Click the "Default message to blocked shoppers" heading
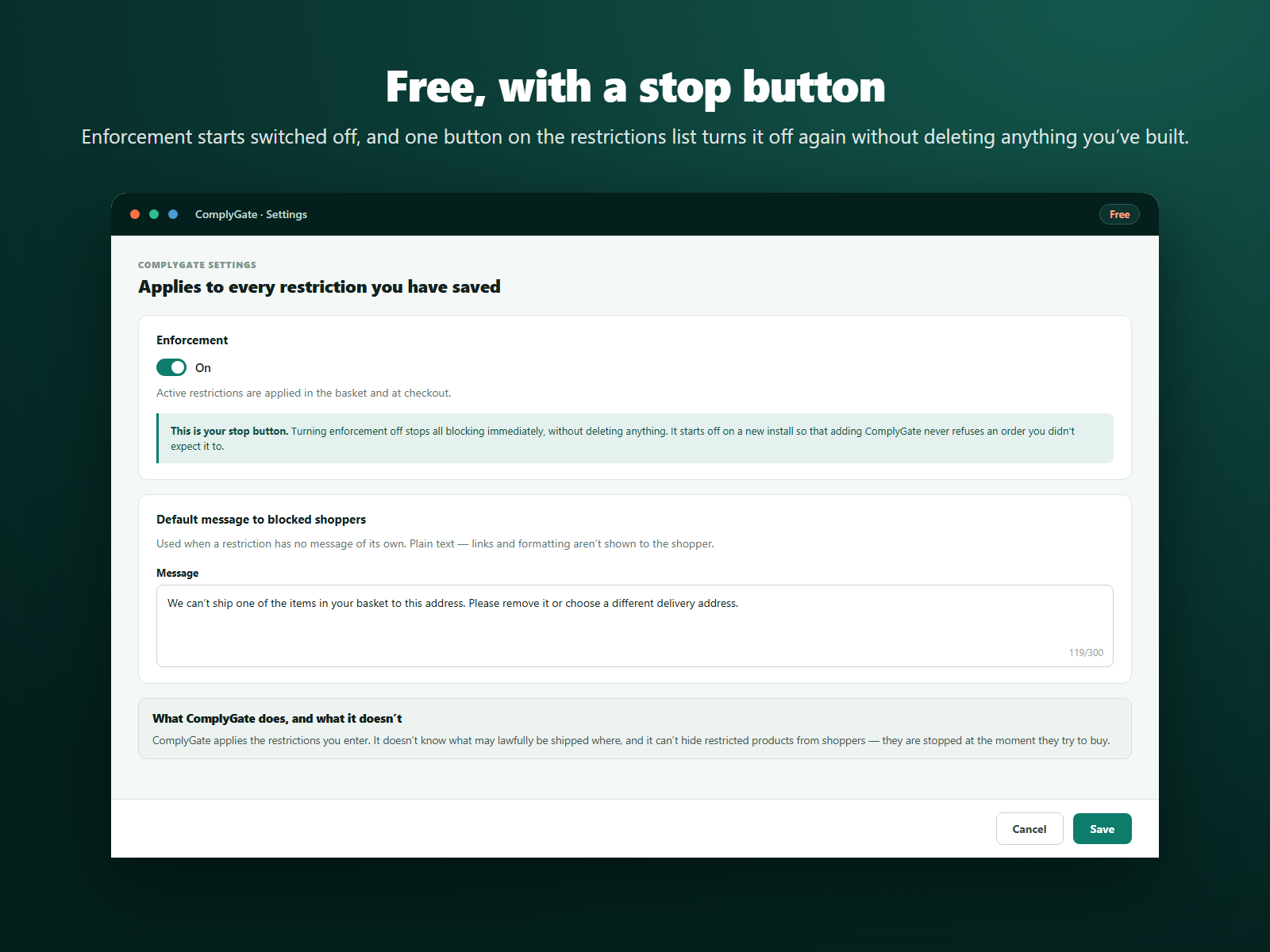 tap(261, 520)
